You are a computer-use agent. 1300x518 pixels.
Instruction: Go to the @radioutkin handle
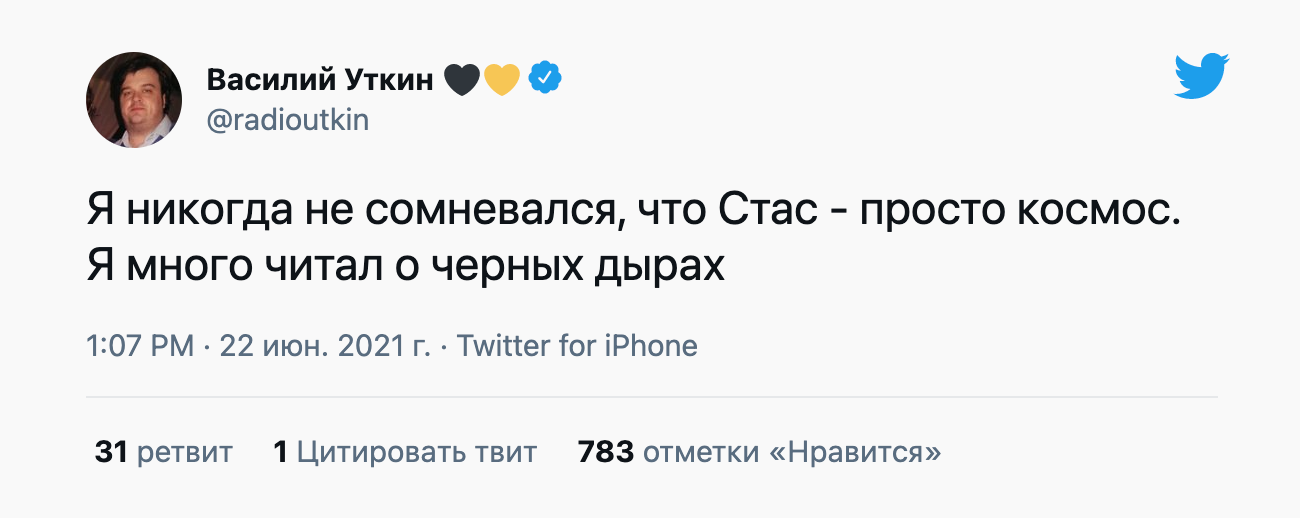point(288,120)
